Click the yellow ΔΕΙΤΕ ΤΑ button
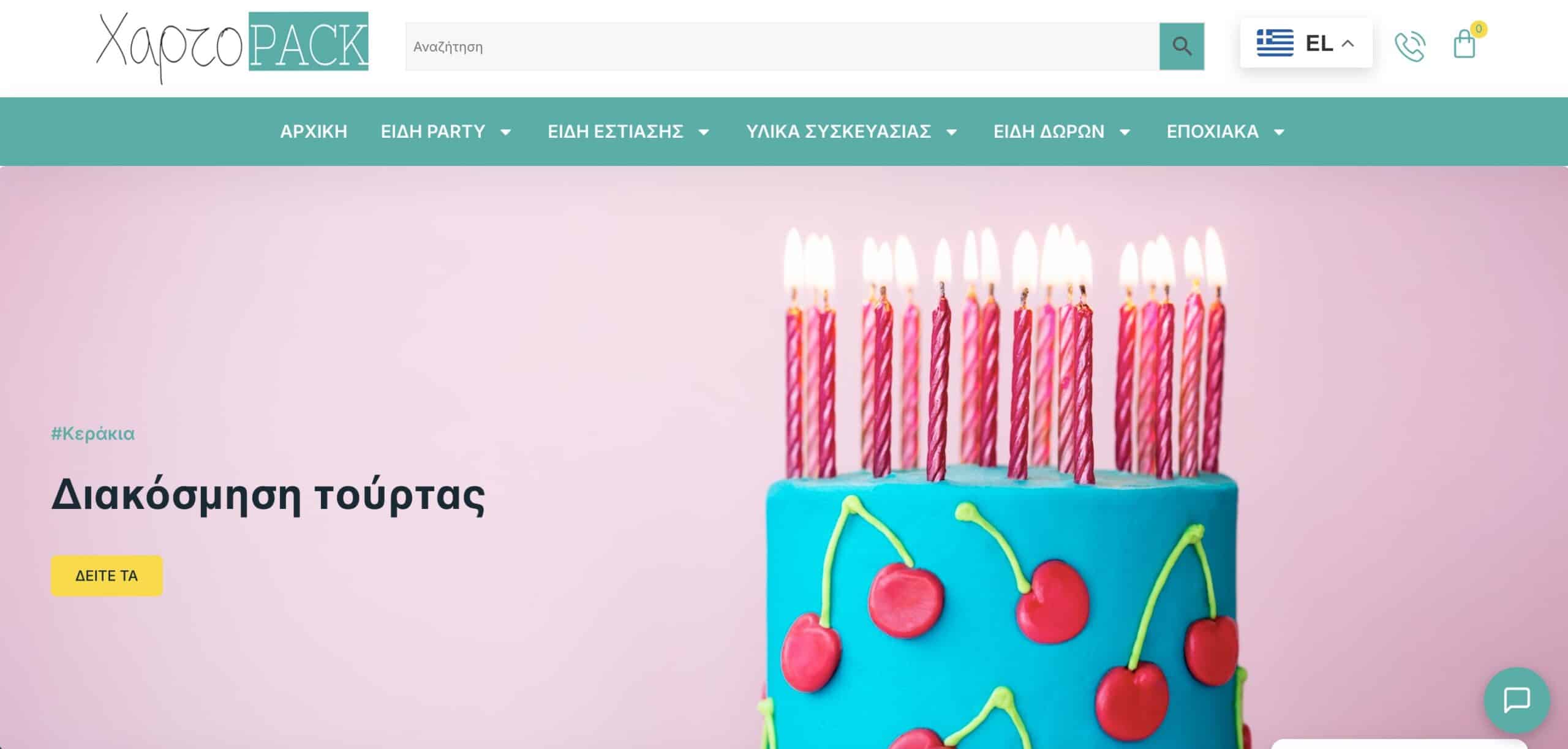This screenshot has width=1568, height=749. (x=107, y=576)
